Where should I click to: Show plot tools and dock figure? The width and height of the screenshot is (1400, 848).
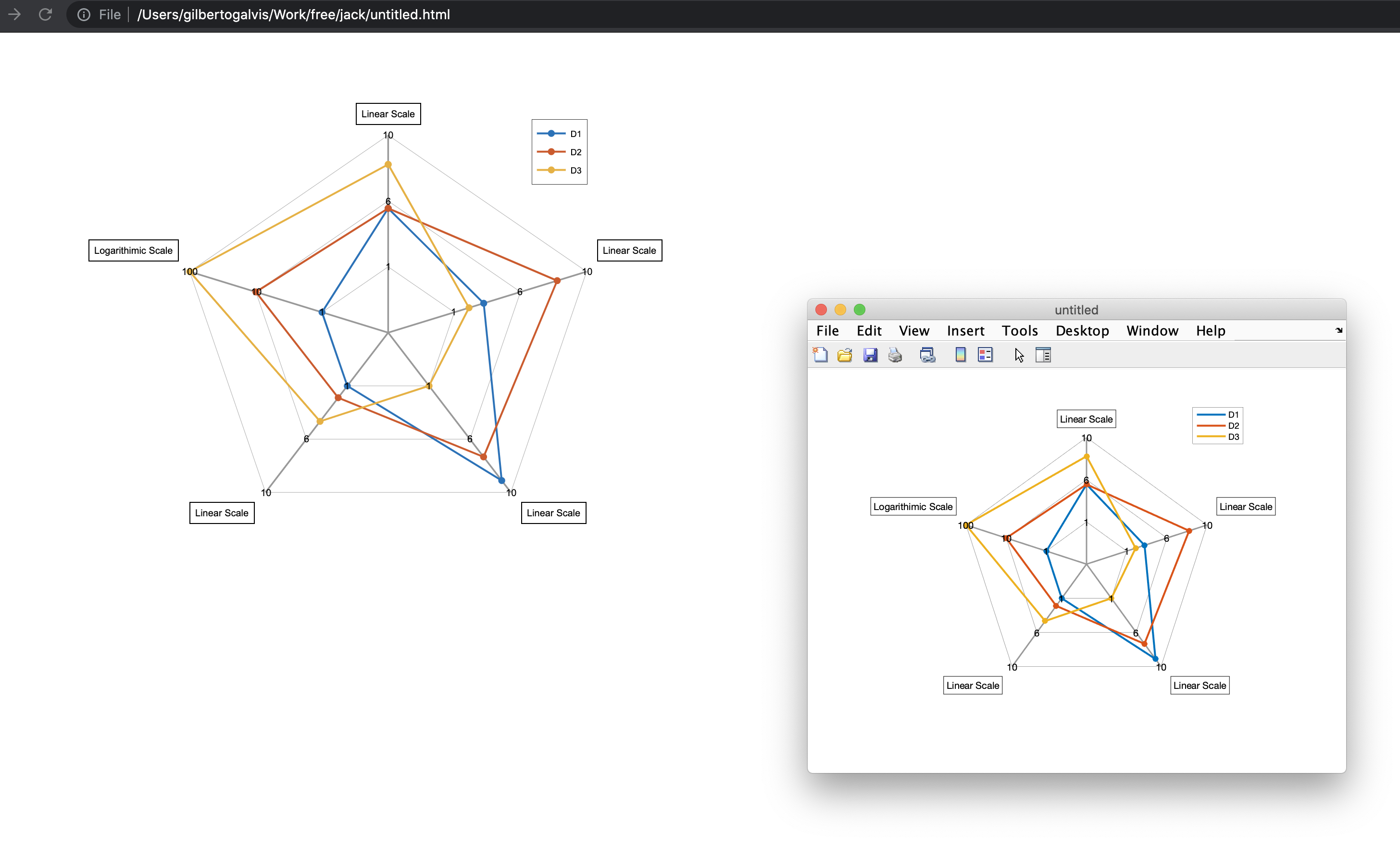(1043, 354)
